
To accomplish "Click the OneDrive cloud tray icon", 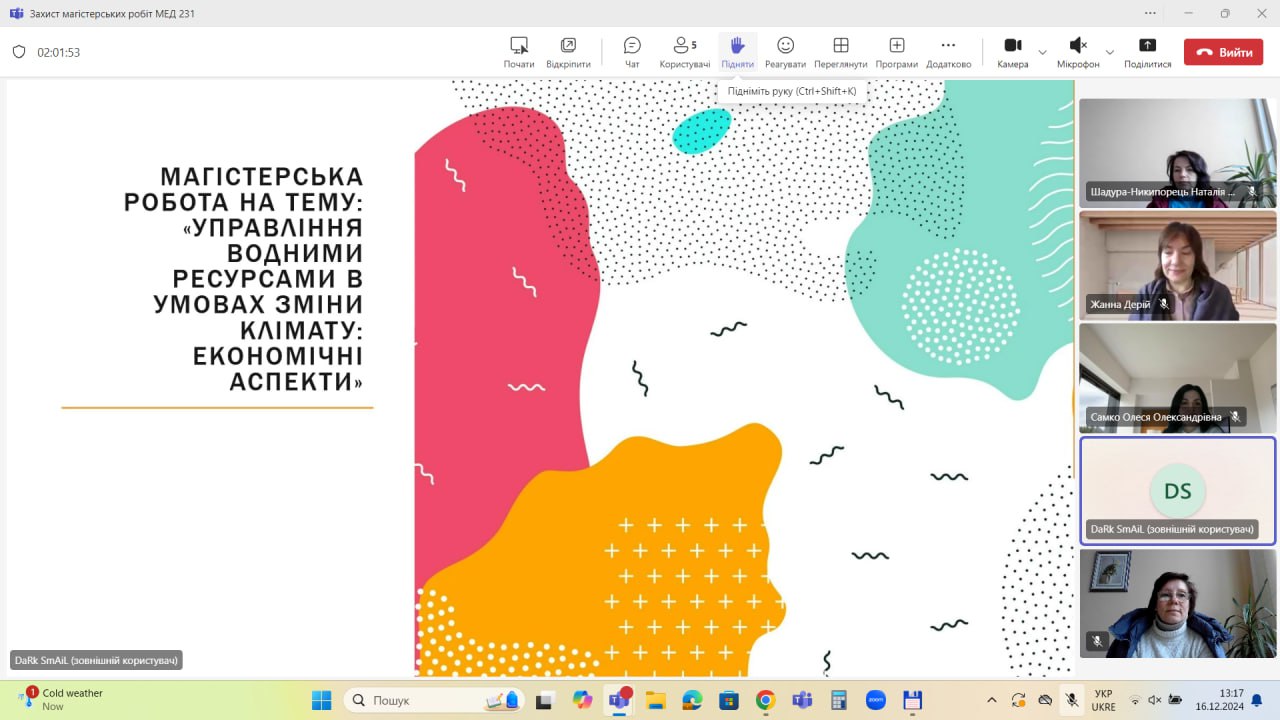I will point(1045,700).
